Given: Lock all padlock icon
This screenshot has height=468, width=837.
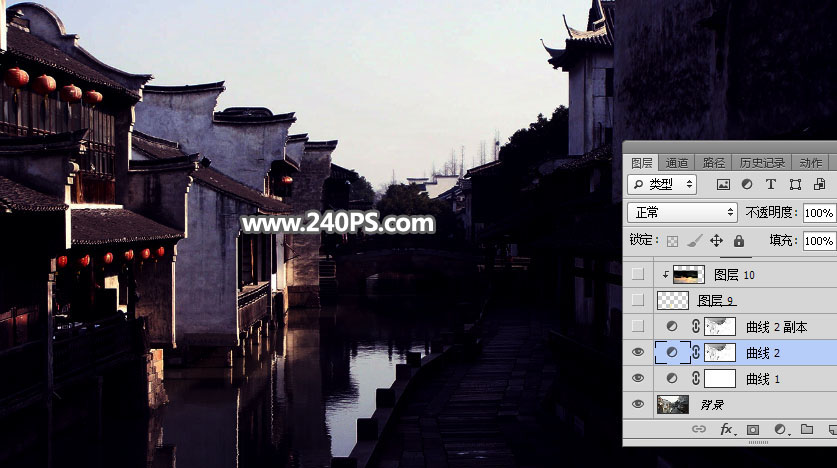Looking at the screenshot, I should click(x=739, y=241).
